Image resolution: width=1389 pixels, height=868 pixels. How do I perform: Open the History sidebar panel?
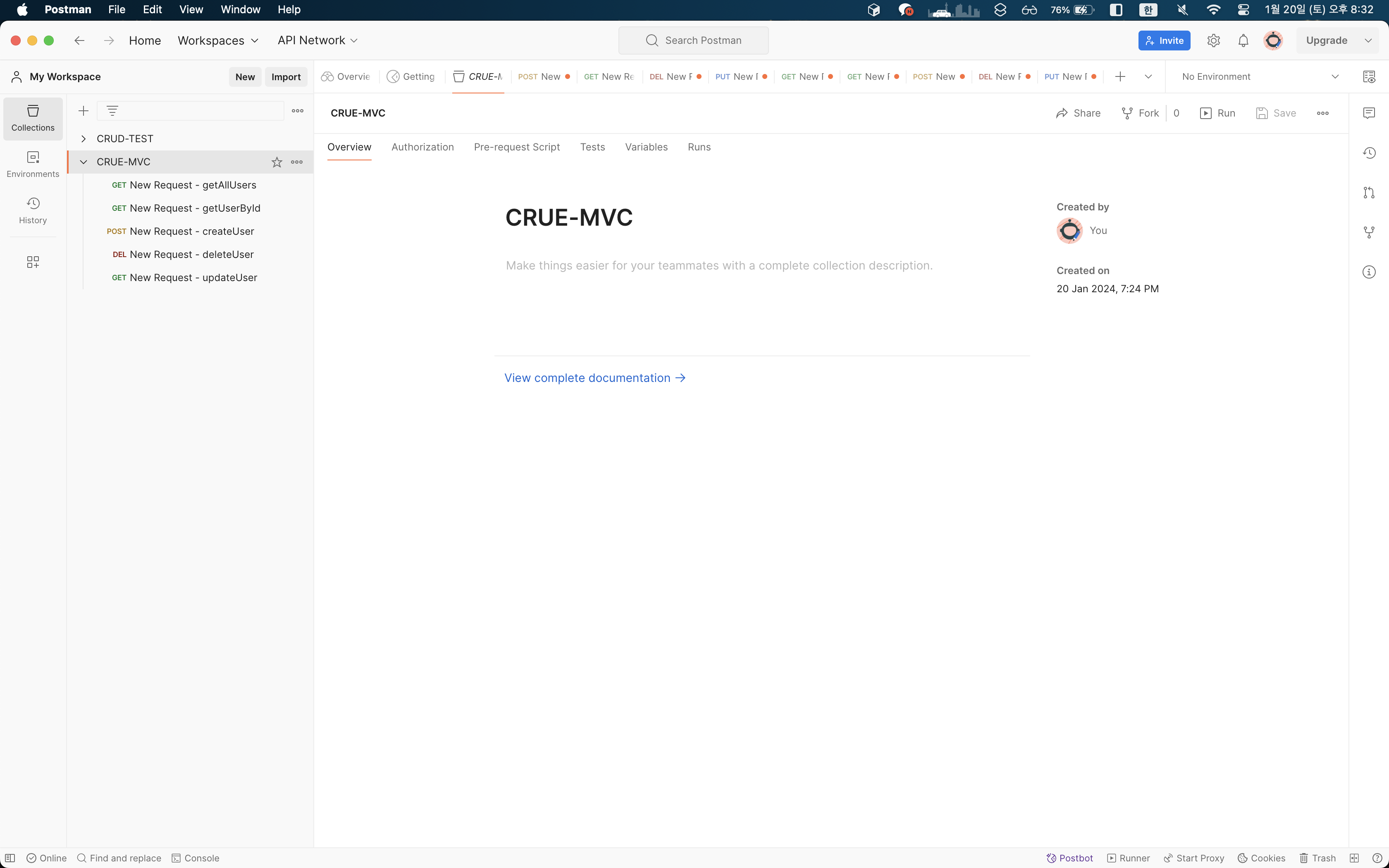(x=33, y=211)
